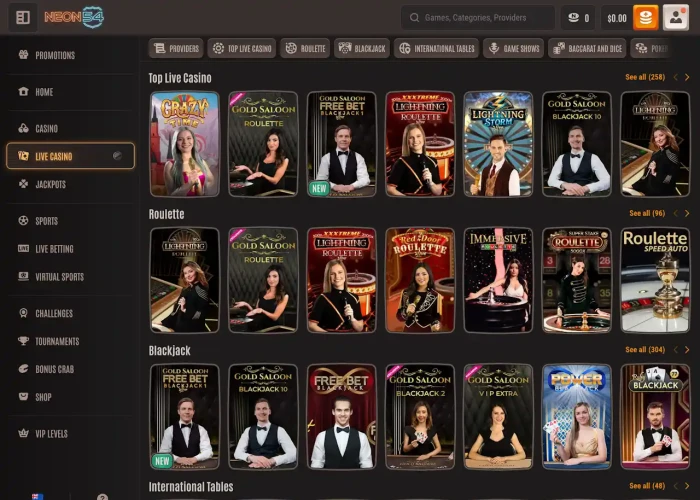The image size is (700, 500).
Task: Click the indicator inside Live Casino item
Action: [117, 156]
